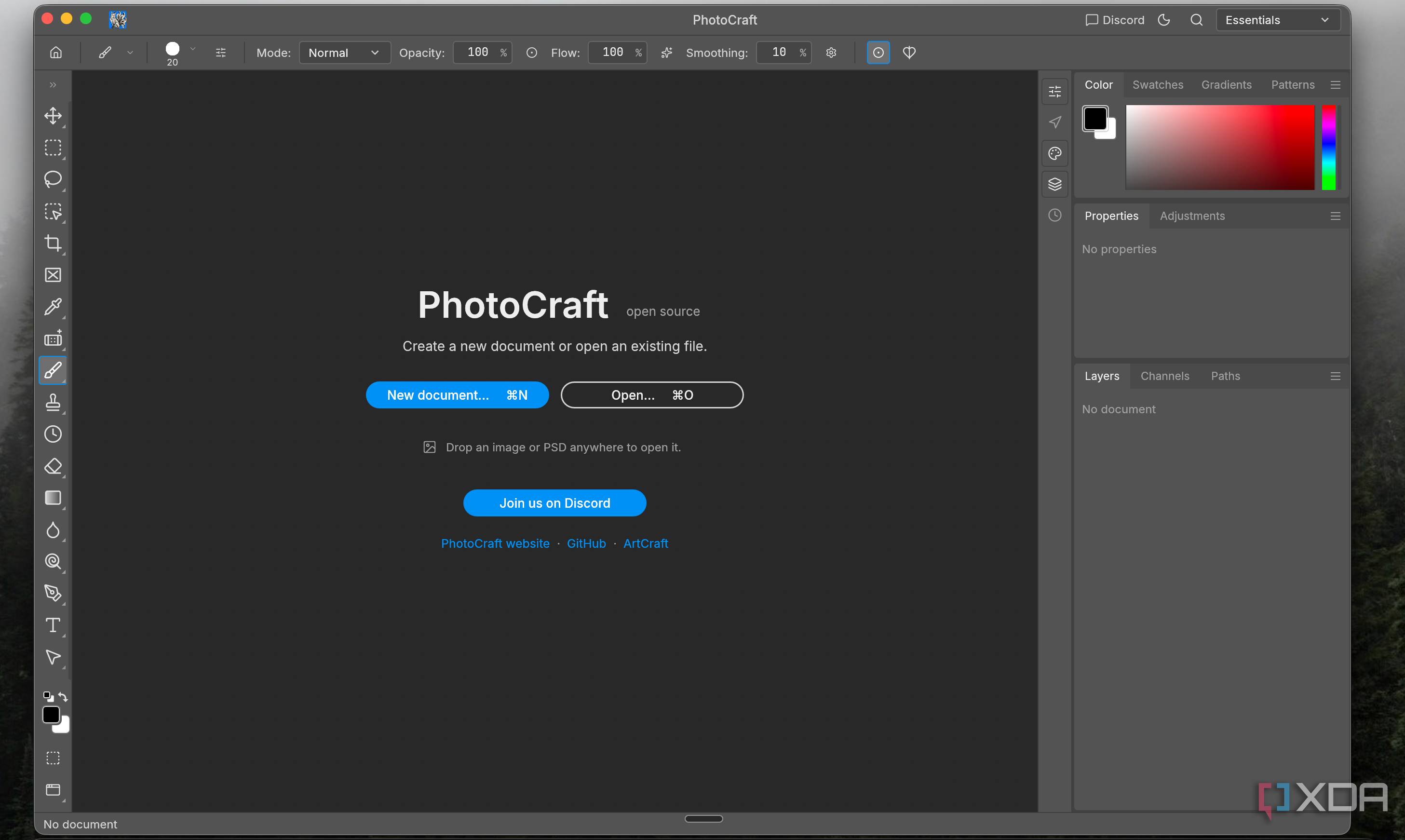
Task: Toggle the highlighted pressure size button
Action: 878,53
